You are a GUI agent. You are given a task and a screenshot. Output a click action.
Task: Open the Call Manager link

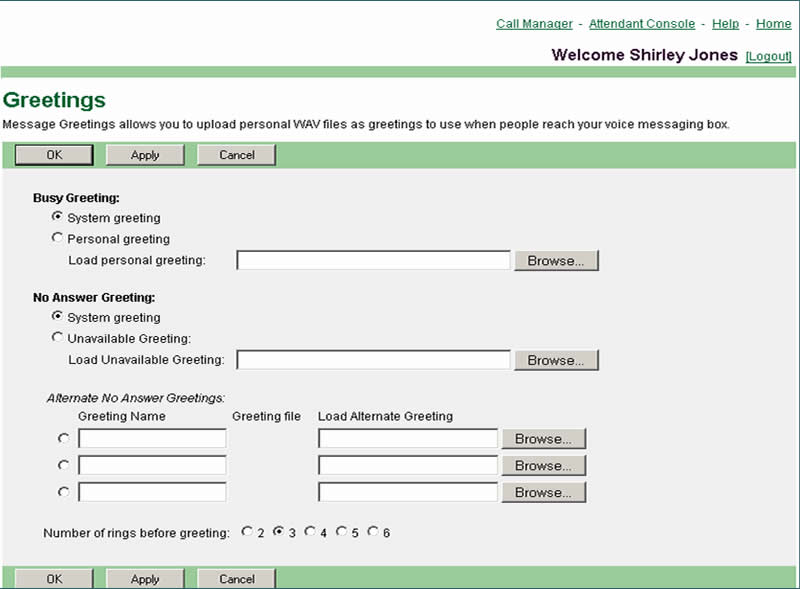[534, 24]
